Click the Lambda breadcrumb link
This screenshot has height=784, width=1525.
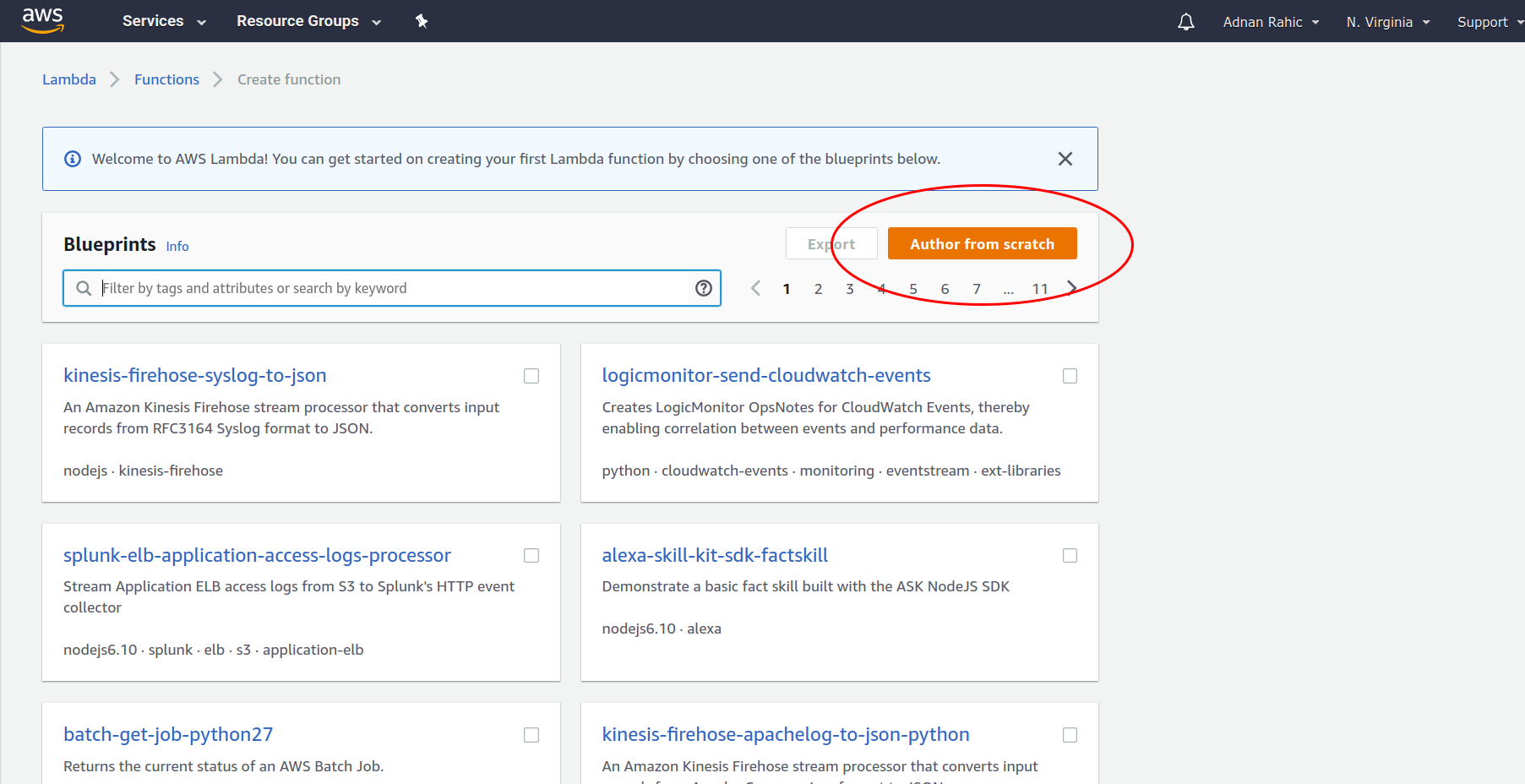[69, 79]
